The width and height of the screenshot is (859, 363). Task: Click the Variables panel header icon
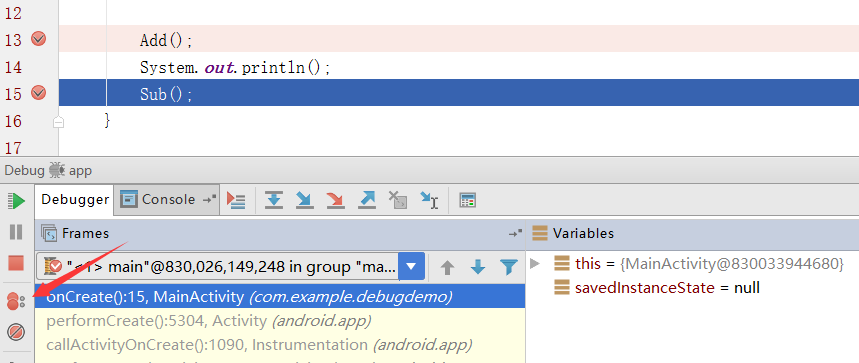[x=540, y=233]
